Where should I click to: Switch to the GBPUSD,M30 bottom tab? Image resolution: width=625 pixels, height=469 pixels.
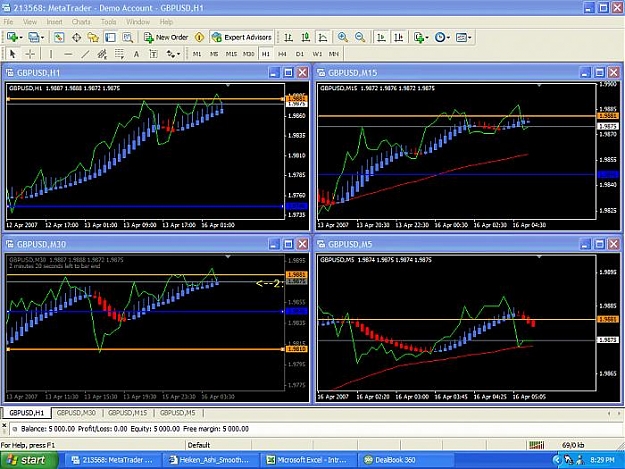click(x=76, y=413)
